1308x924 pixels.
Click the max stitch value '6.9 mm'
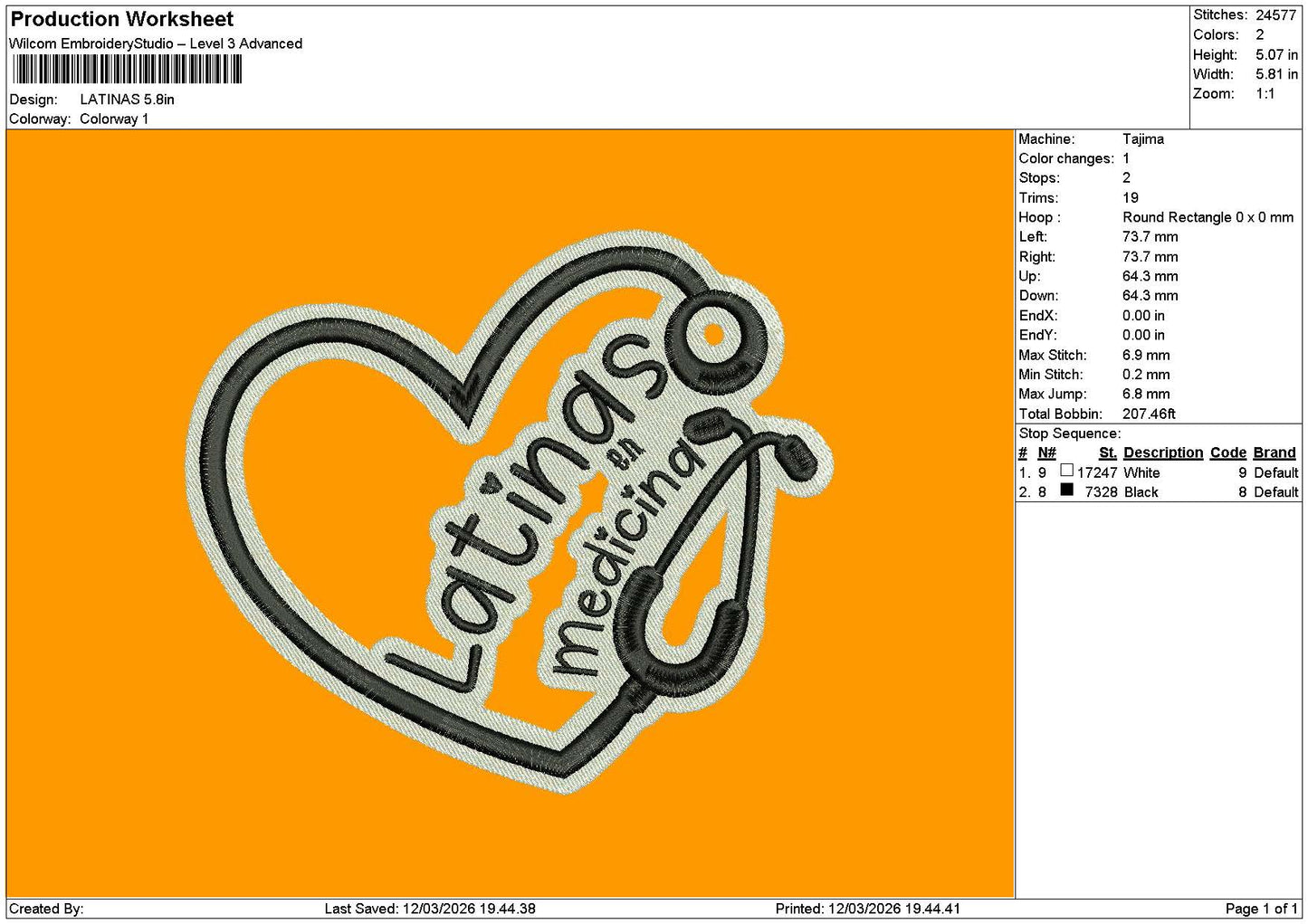(1146, 356)
